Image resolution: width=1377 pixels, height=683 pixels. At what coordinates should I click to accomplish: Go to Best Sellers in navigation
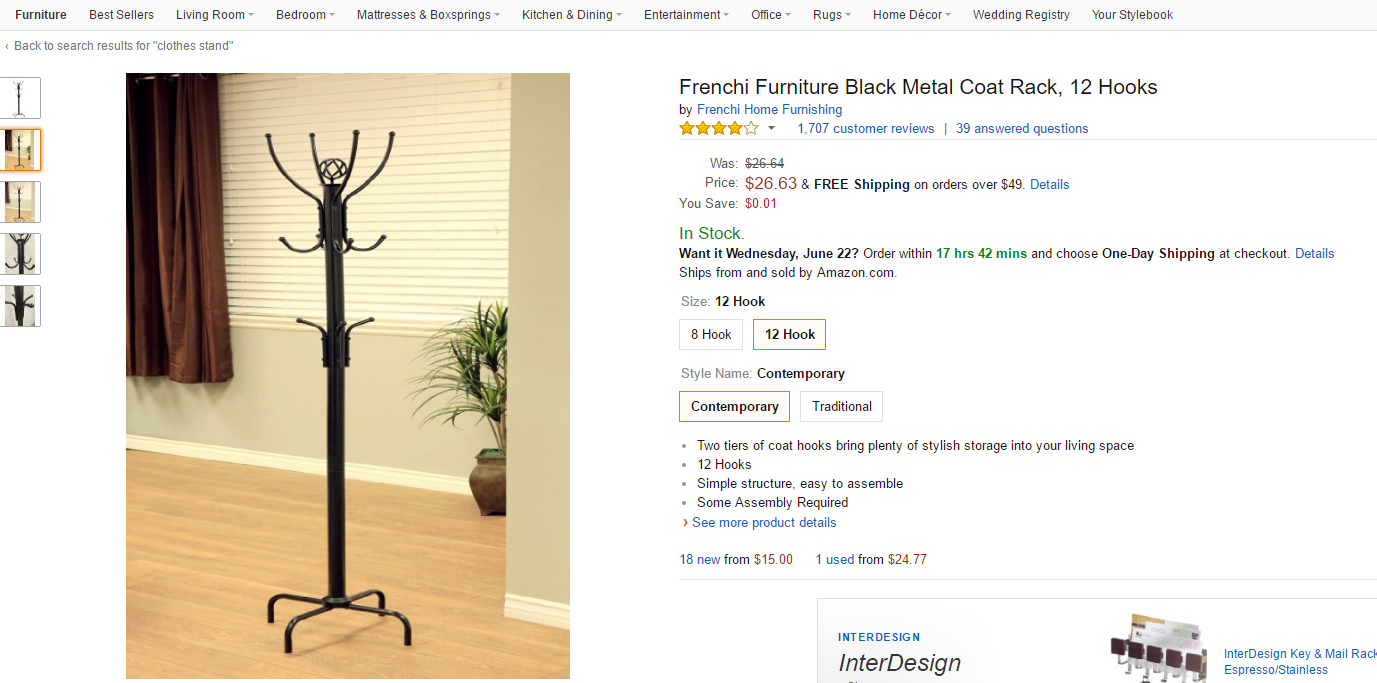pos(121,15)
